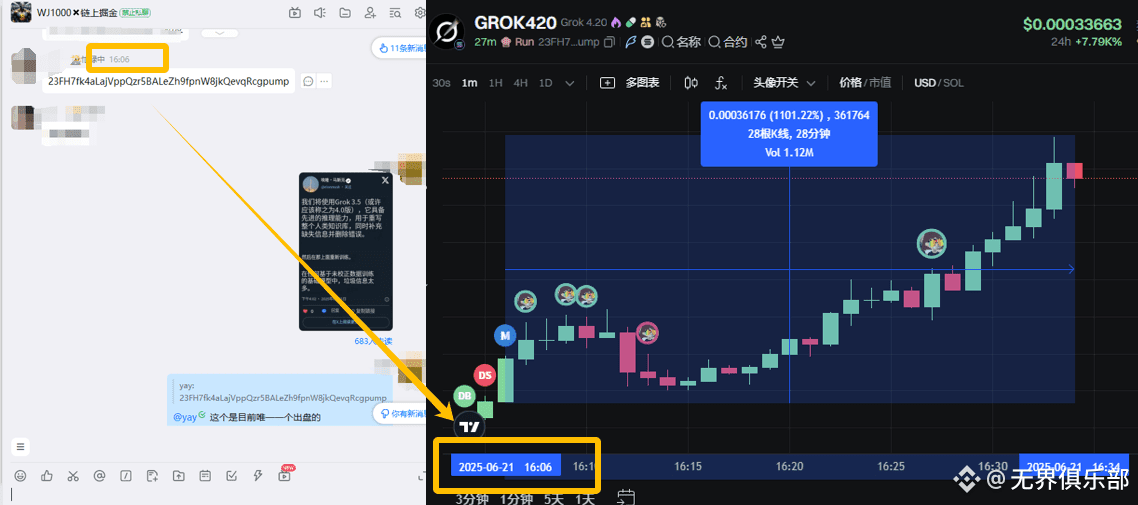1138x505 pixels.
Task: Click the 683人已读 read-count link
Action: (x=373, y=341)
